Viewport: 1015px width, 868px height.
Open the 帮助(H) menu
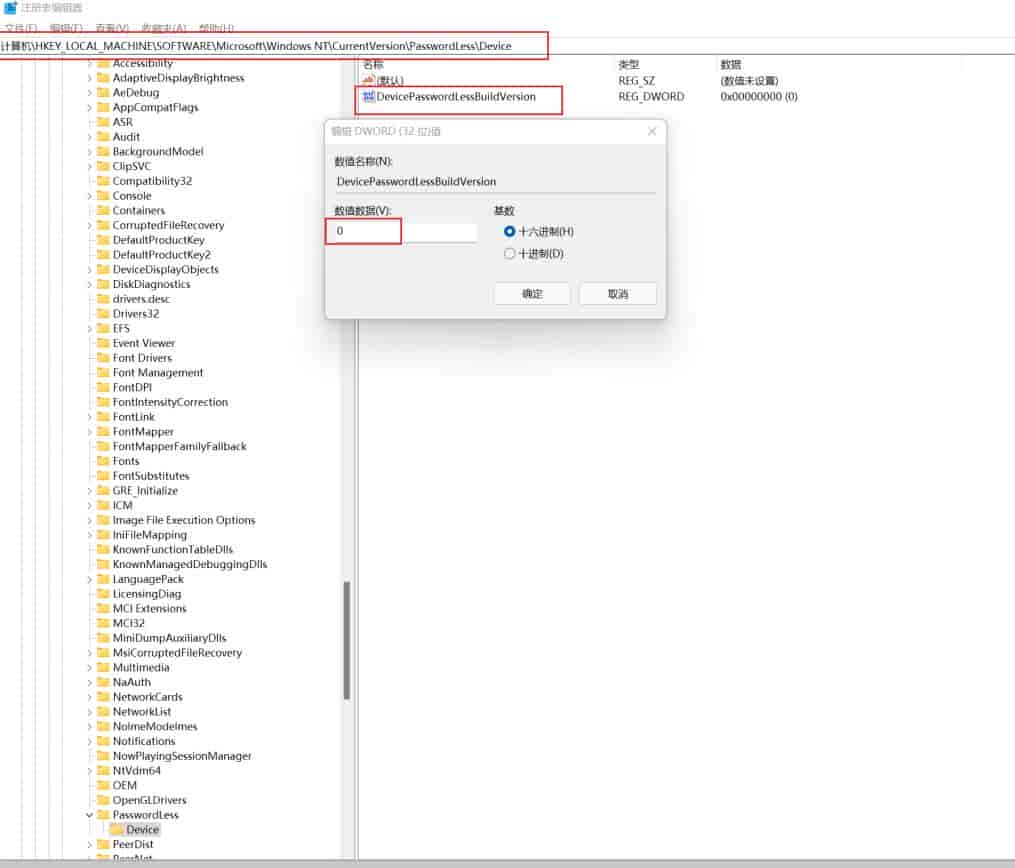(216, 28)
